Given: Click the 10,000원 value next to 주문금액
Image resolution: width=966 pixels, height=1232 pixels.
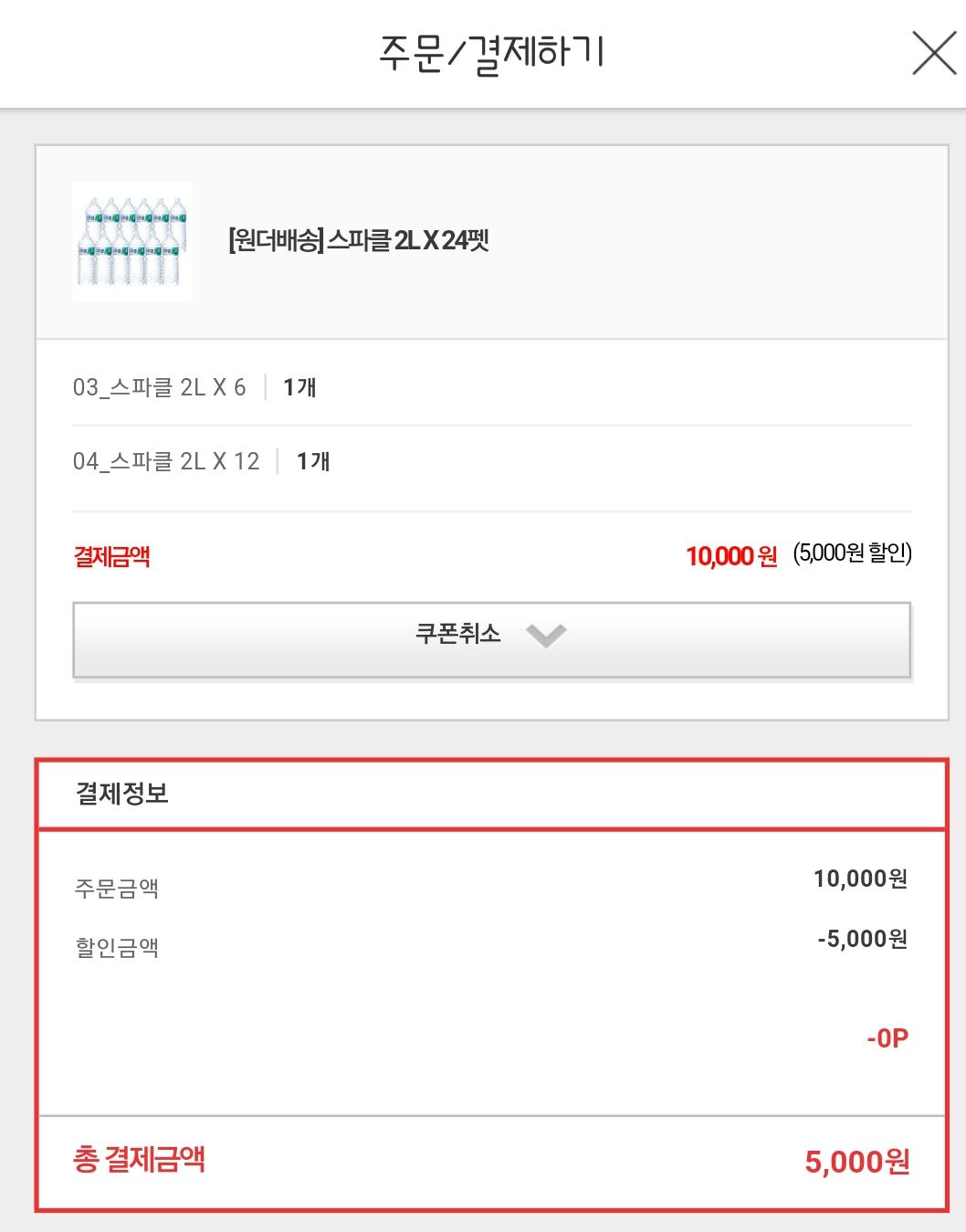Looking at the screenshot, I should click(860, 879).
